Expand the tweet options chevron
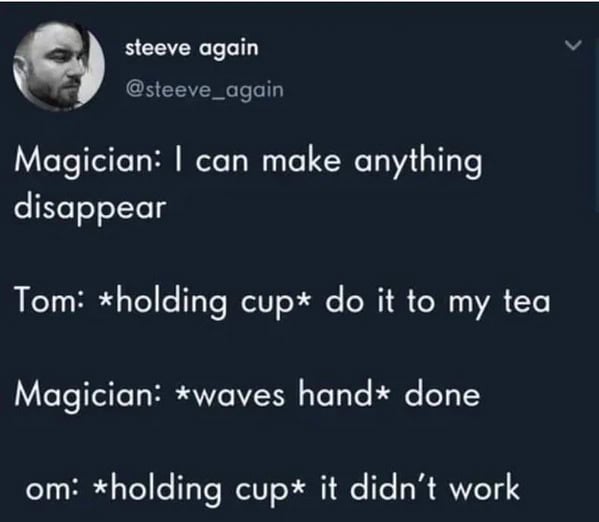The width and height of the screenshot is (599, 522). [x=573, y=45]
